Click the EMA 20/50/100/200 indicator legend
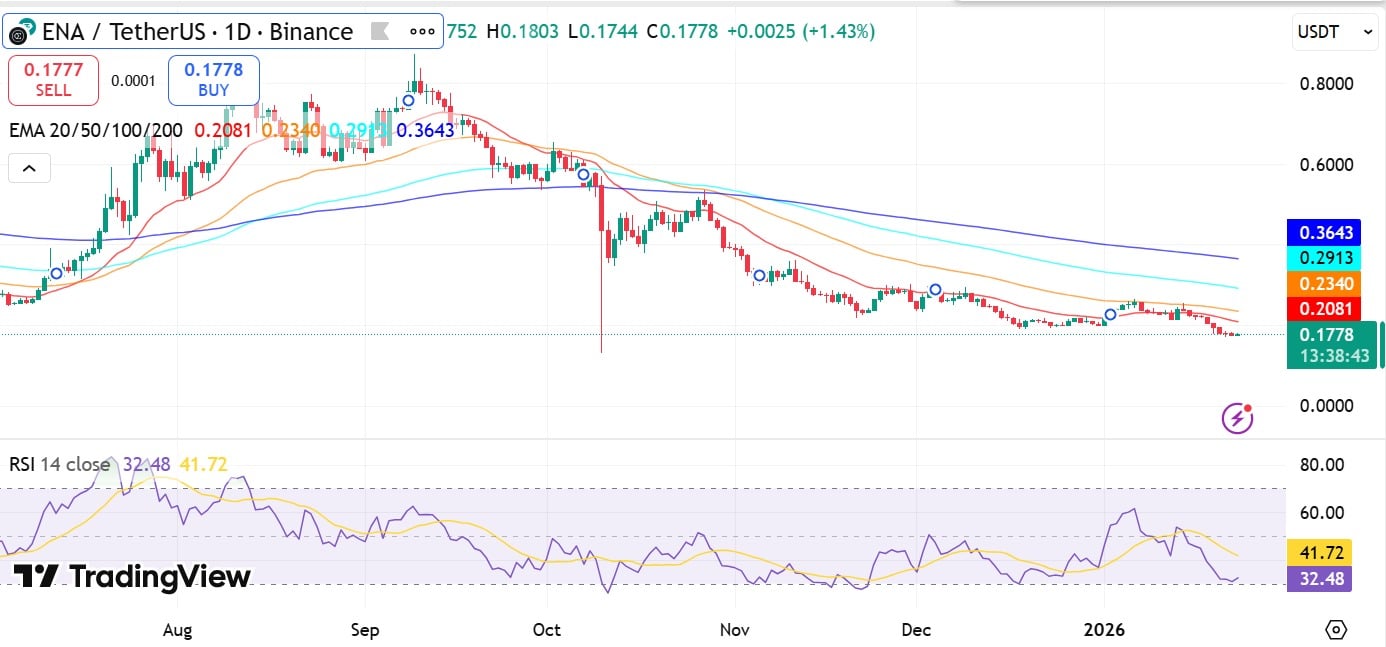The width and height of the screenshot is (1386, 647). point(95,130)
